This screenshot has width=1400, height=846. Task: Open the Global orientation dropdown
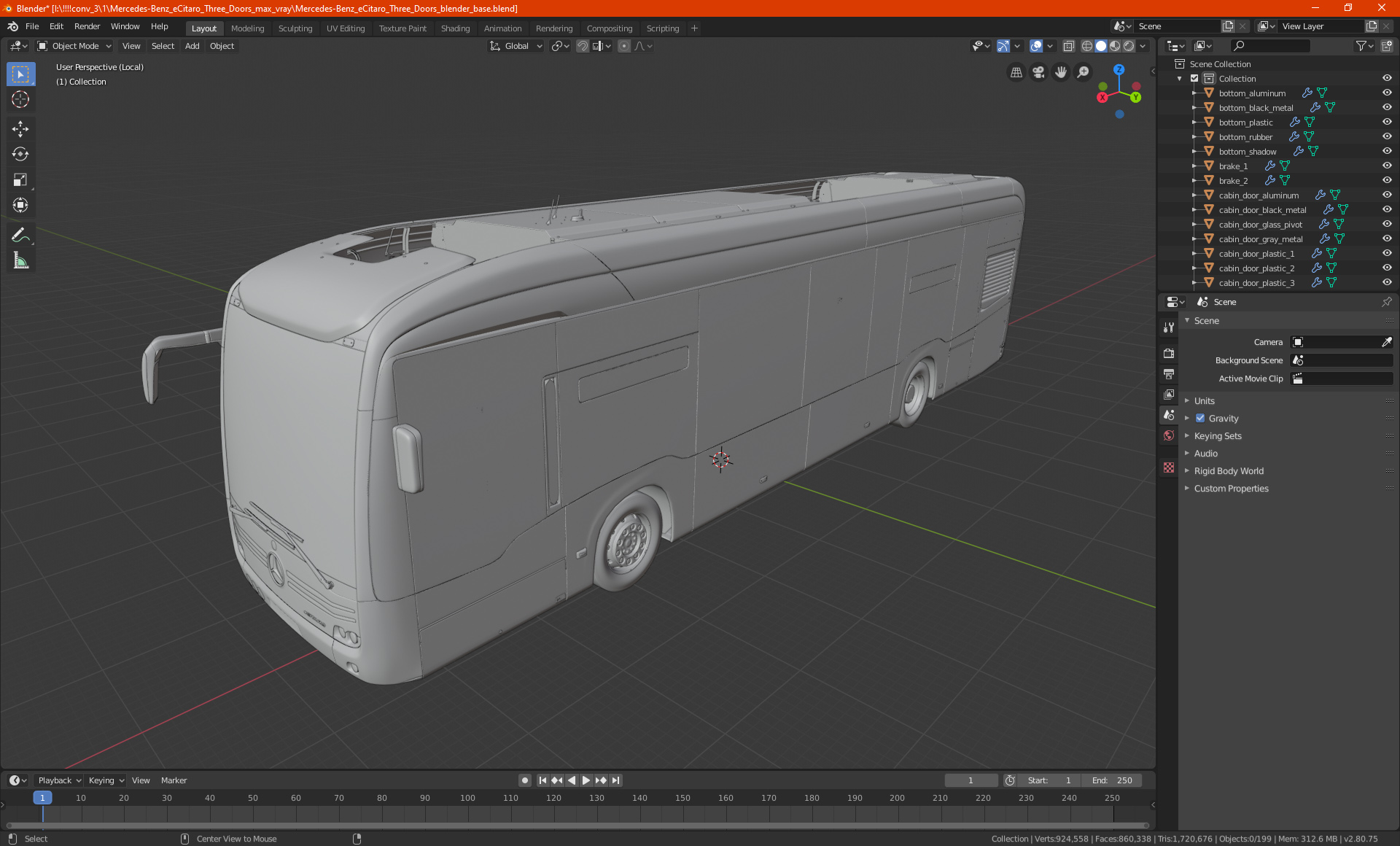516,46
